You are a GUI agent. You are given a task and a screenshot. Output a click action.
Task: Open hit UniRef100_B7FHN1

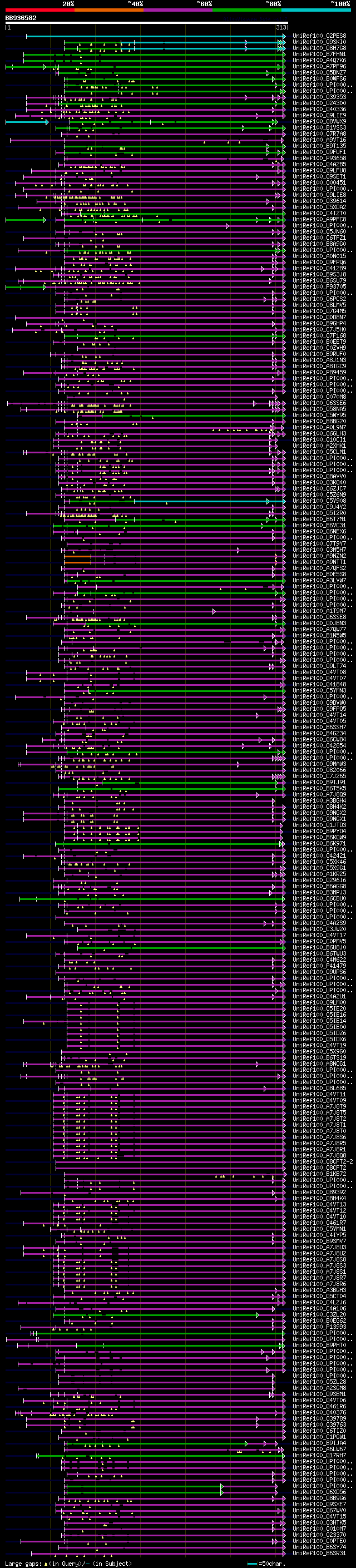(x=319, y=54)
